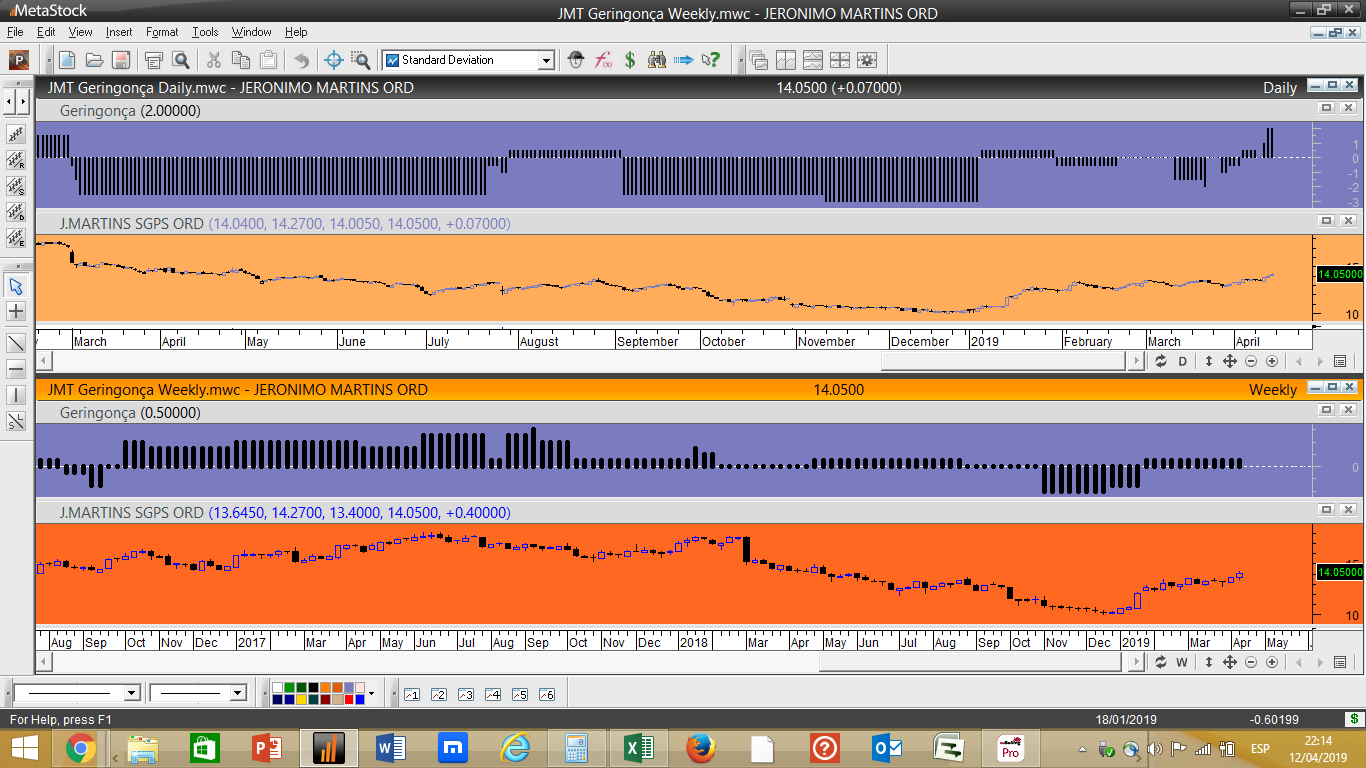Create a new chart with New icon
Viewport: 1366px width, 768px height.
[x=67, y=60]
